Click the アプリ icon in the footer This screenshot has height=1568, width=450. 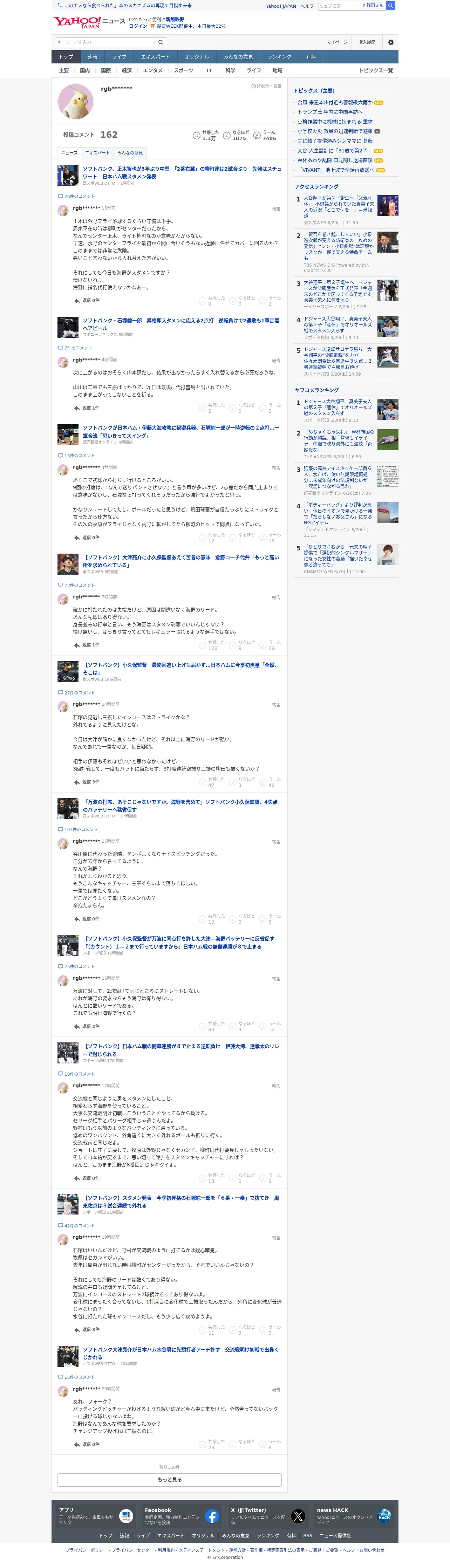click(x=126, y=1516)
